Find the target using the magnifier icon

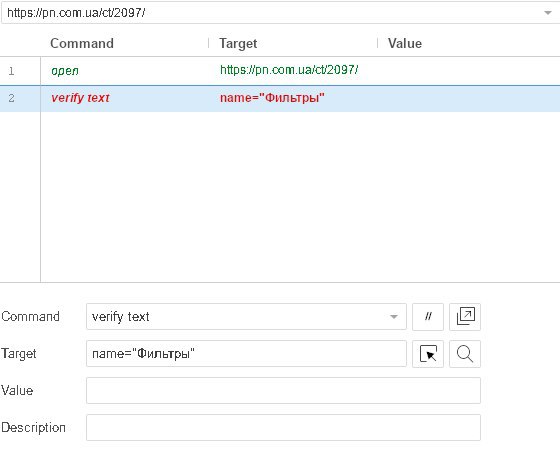pos(465,354)
